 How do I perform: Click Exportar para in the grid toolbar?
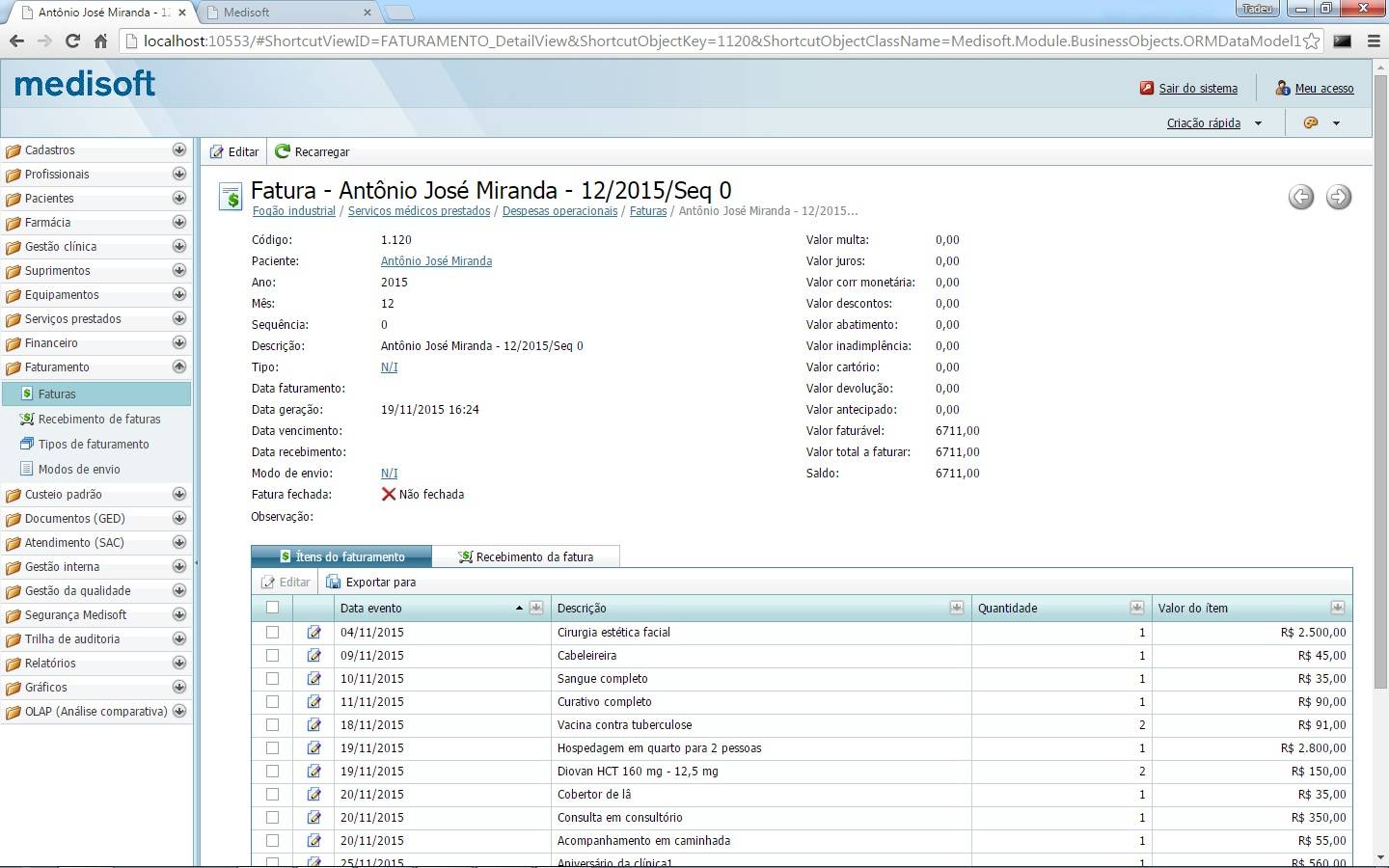pyautogui.click(x=371, y=583)
